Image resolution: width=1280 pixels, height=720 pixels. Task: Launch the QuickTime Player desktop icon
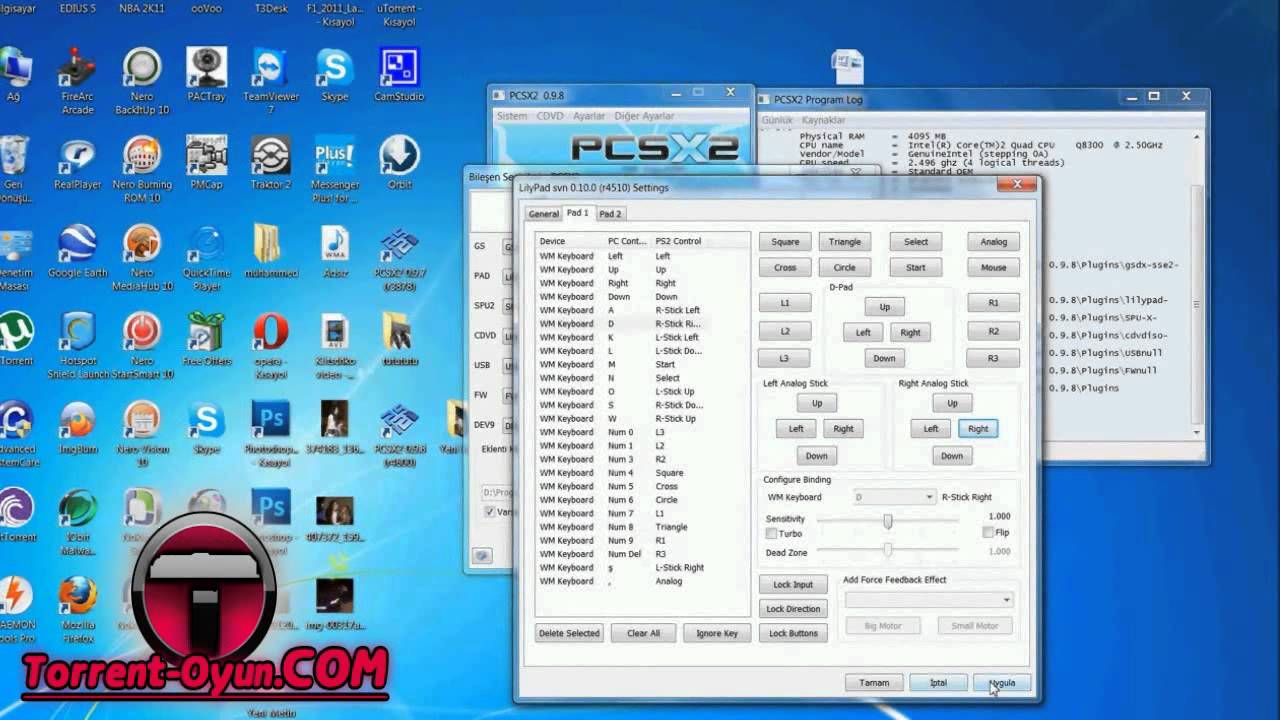click(206, 257)
